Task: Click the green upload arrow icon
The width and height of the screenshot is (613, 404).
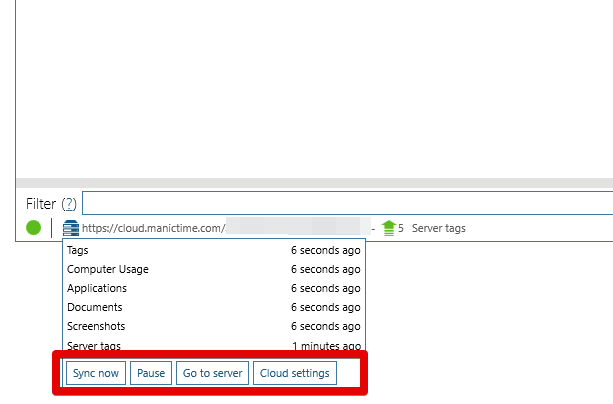Action: pos(389,228)
